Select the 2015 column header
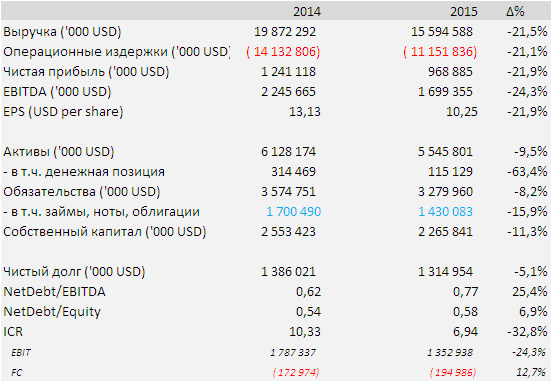This screenshot has width=552, height=382. [x=464, y=12]
